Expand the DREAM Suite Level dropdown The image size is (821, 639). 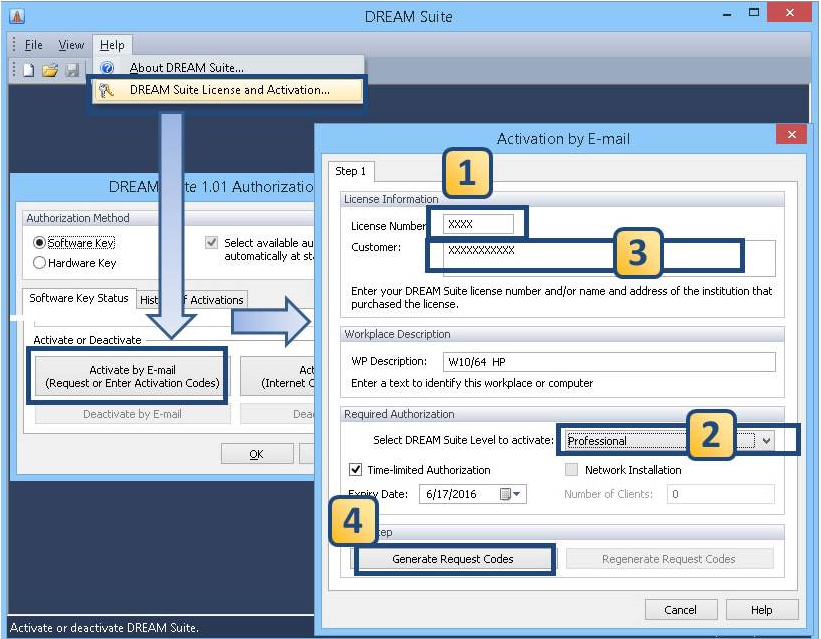[766, 440]
